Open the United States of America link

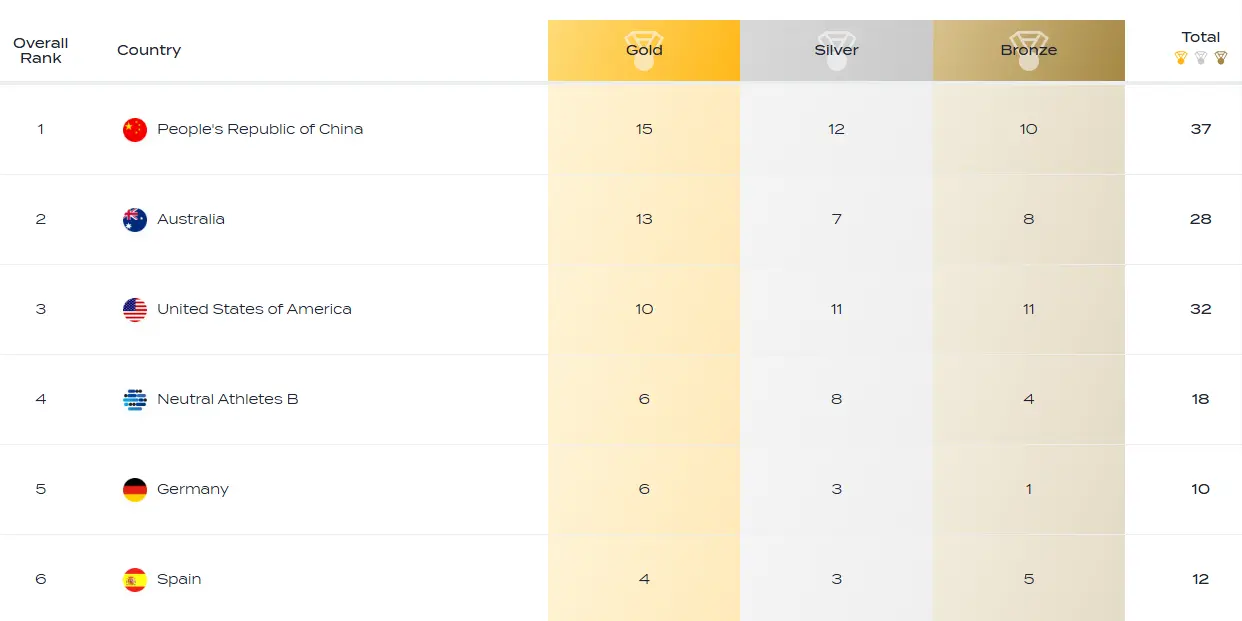[x=254, y=309]
